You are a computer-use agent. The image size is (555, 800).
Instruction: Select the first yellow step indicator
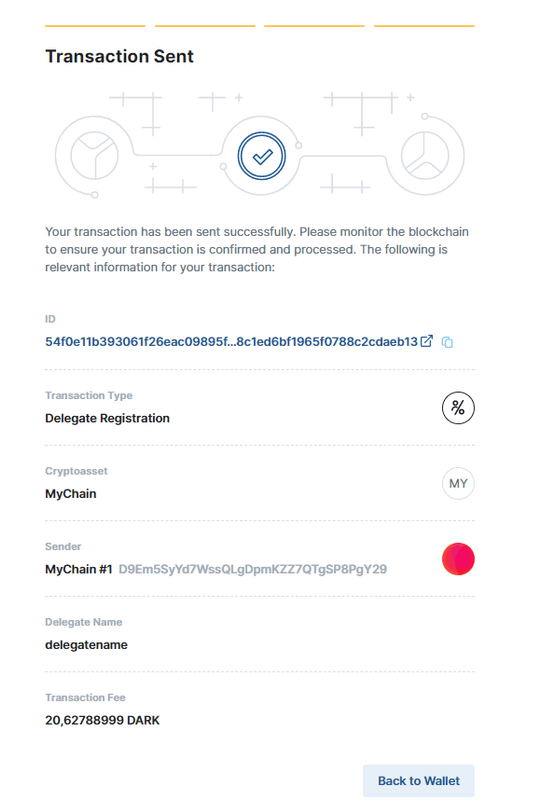(95, 26)
